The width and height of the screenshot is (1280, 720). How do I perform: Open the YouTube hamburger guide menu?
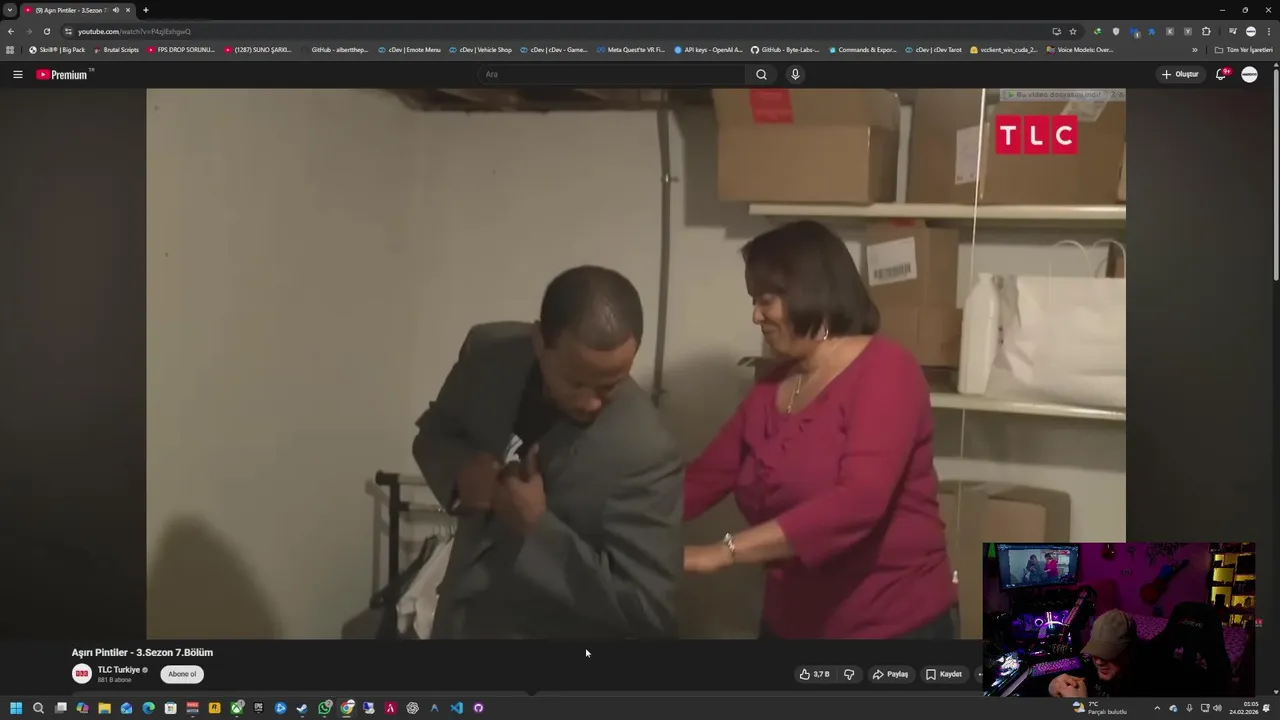click(x=17, y=74)
